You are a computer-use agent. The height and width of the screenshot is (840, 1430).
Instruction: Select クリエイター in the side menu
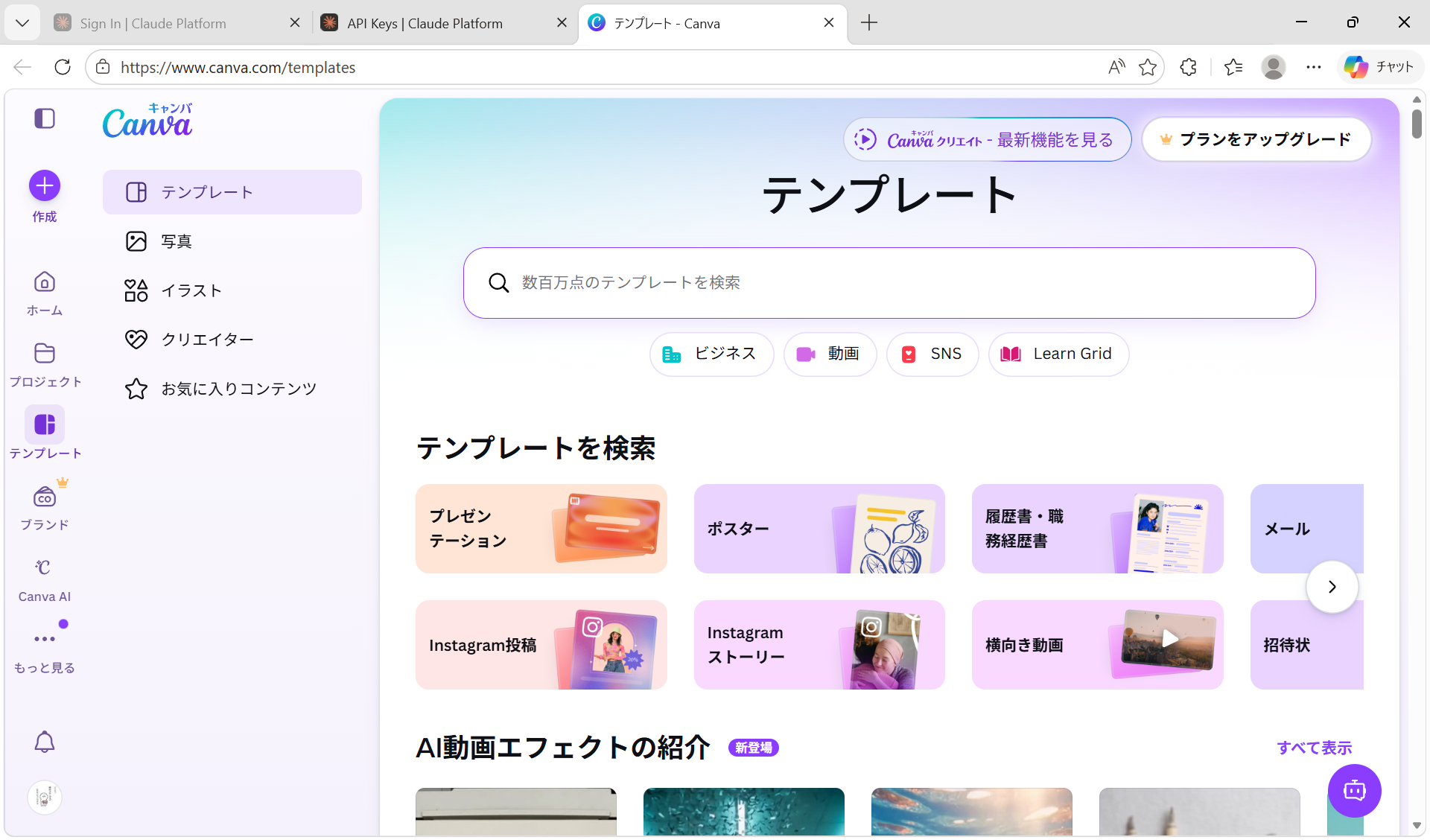pyautogui.click(x=232, y=340)
